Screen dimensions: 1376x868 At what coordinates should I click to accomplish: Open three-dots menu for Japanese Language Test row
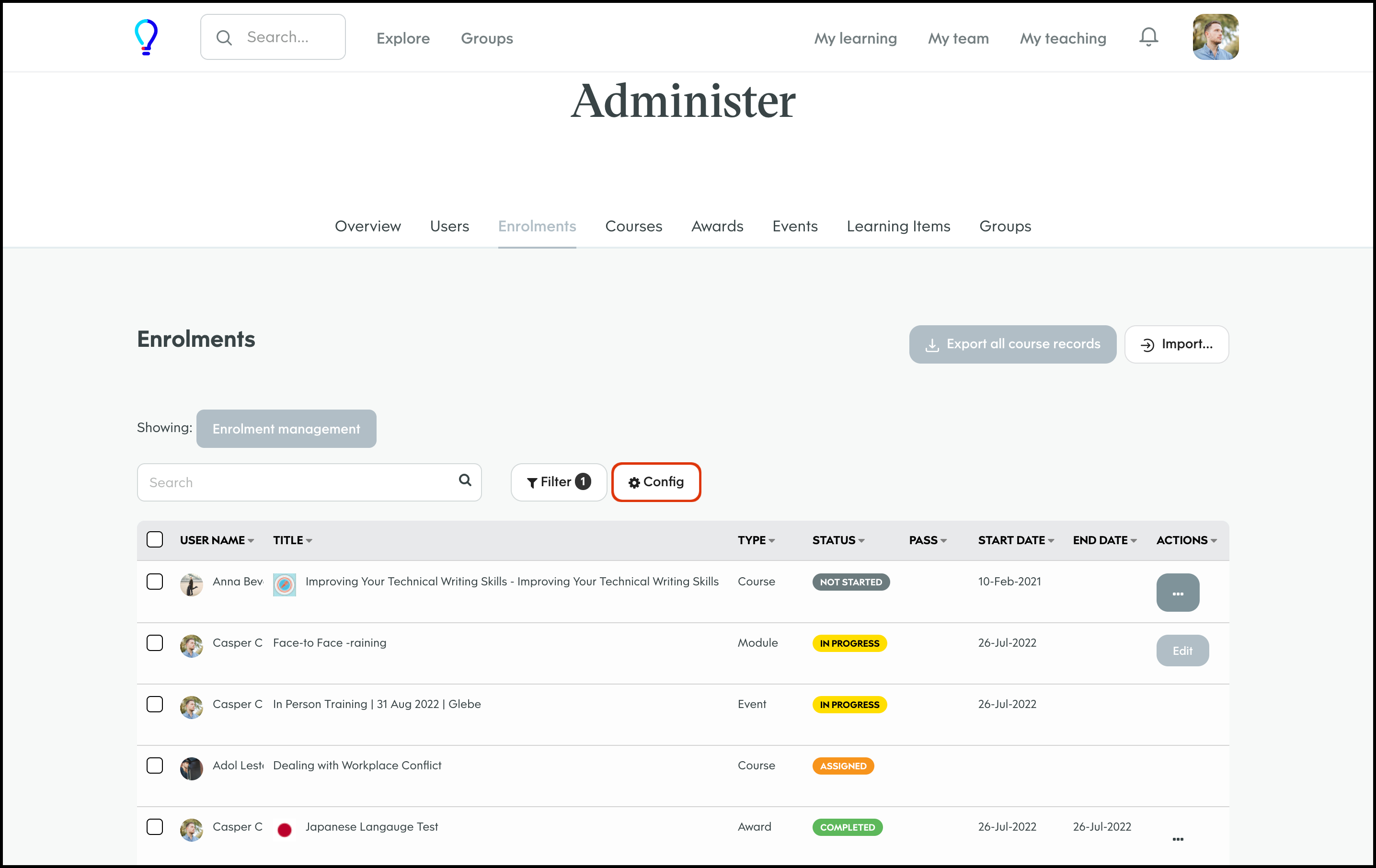[1177, 838]
